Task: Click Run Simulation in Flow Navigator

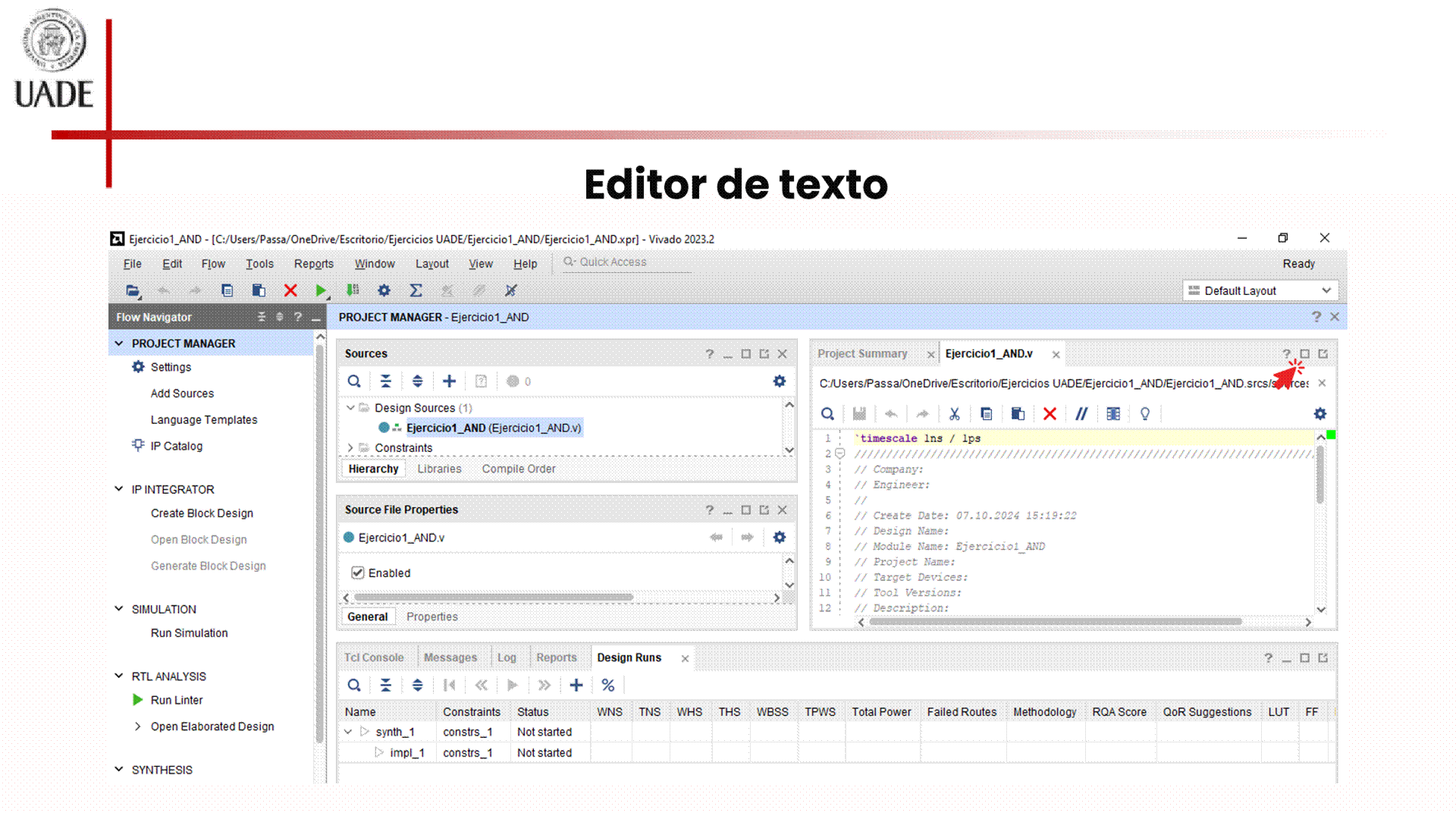Action: [x=189, y=633]
